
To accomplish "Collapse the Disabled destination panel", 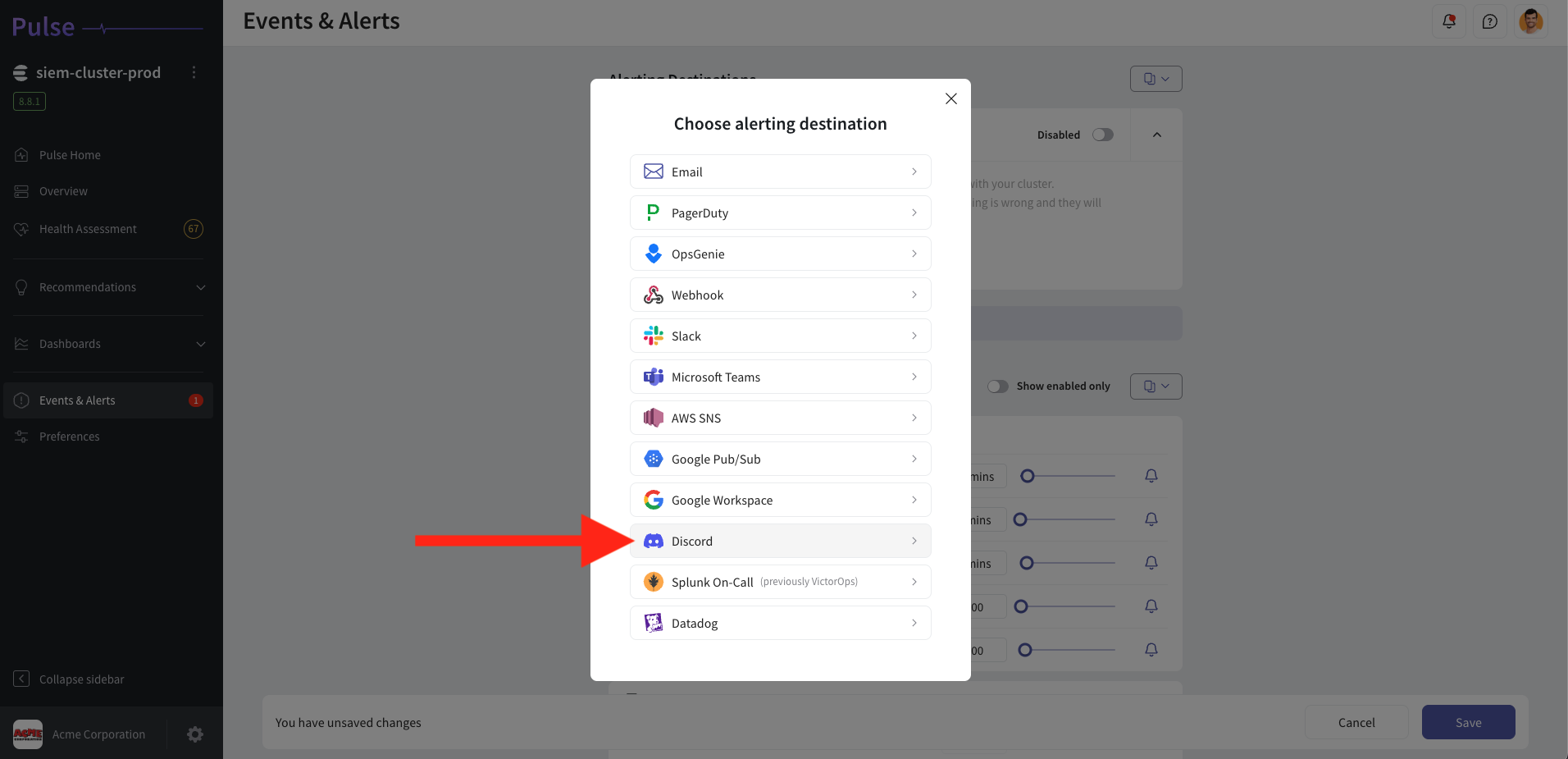I will (1156, 135).
